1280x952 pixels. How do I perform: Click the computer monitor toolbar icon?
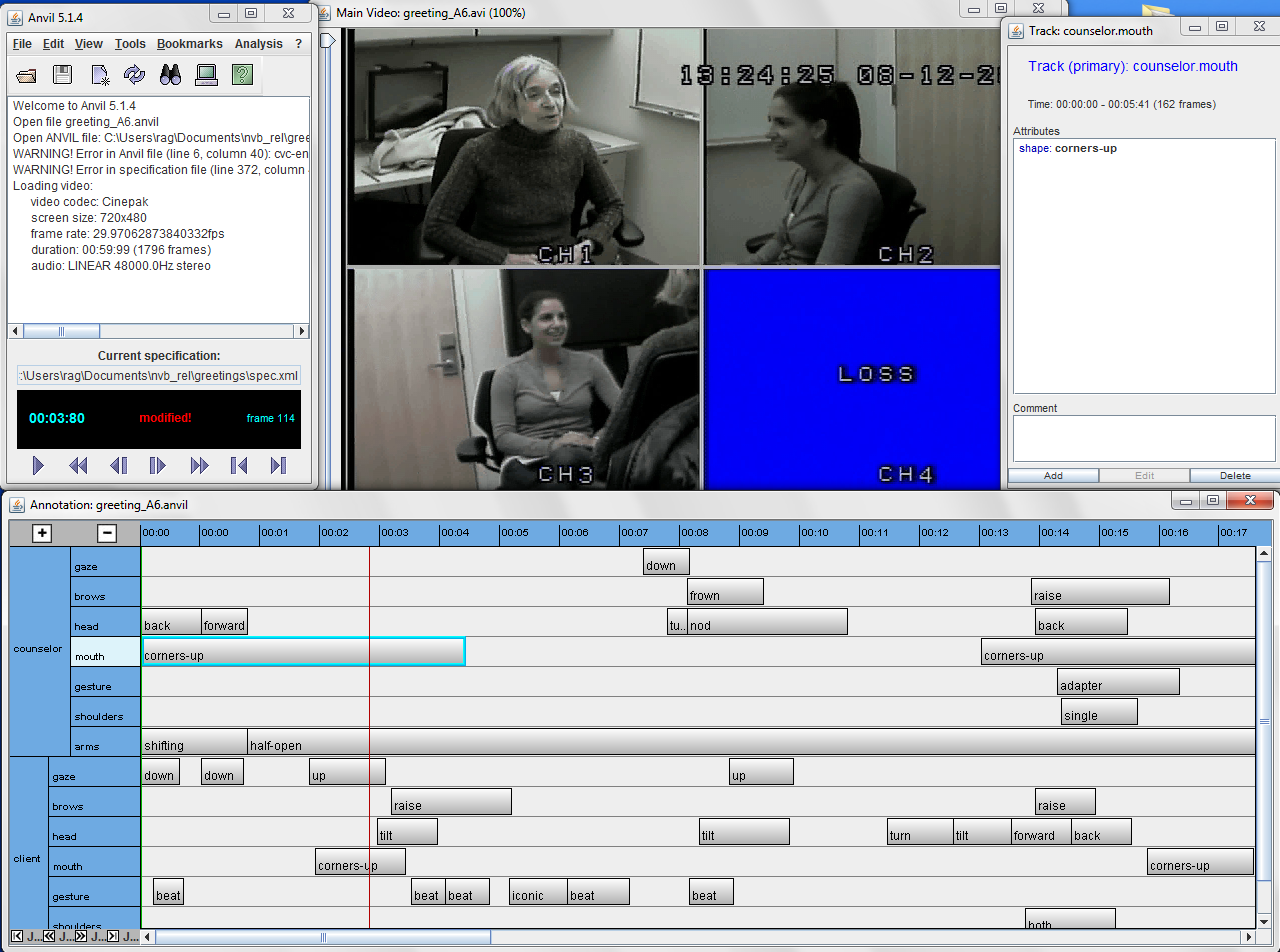[x=206, y=74]
